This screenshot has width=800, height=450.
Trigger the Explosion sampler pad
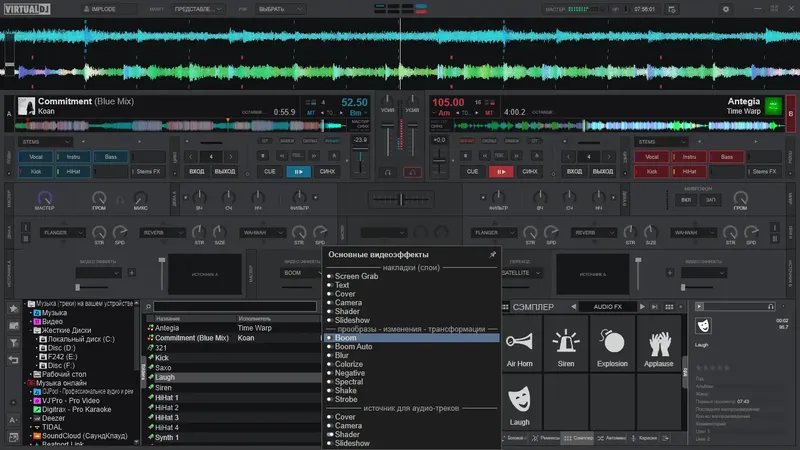tap(612, 342)
